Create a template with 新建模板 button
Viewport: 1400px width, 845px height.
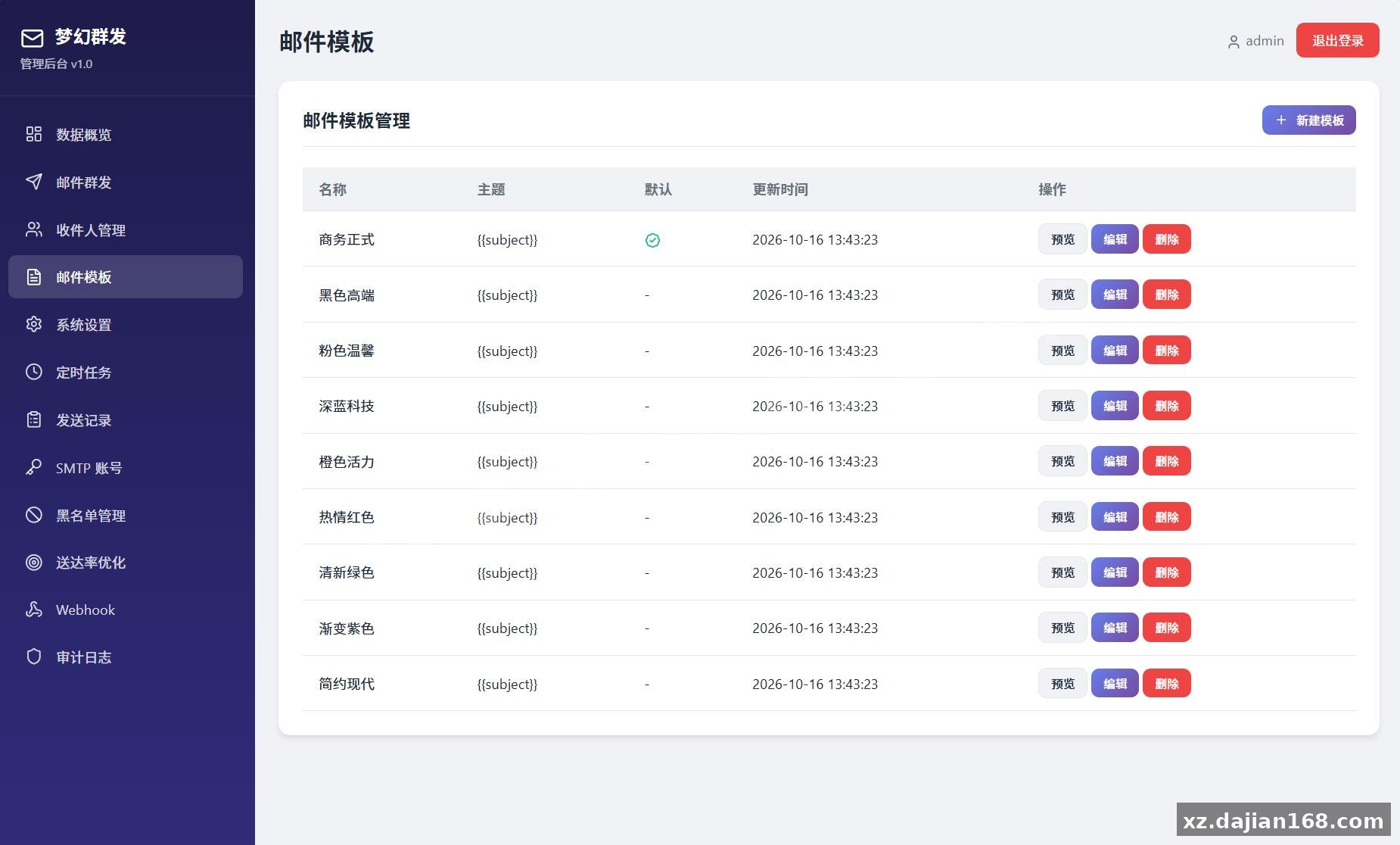(x=1308, y=120)
